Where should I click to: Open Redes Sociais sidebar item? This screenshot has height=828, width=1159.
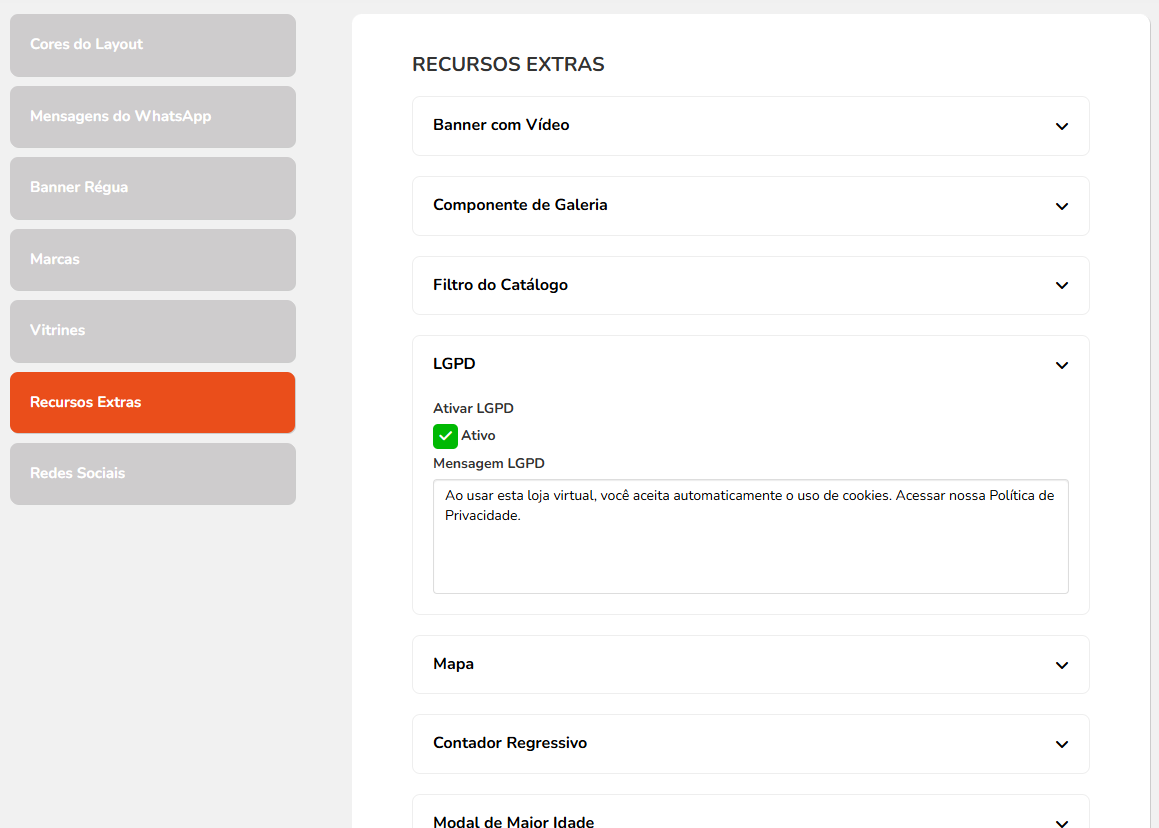[153, 474]
